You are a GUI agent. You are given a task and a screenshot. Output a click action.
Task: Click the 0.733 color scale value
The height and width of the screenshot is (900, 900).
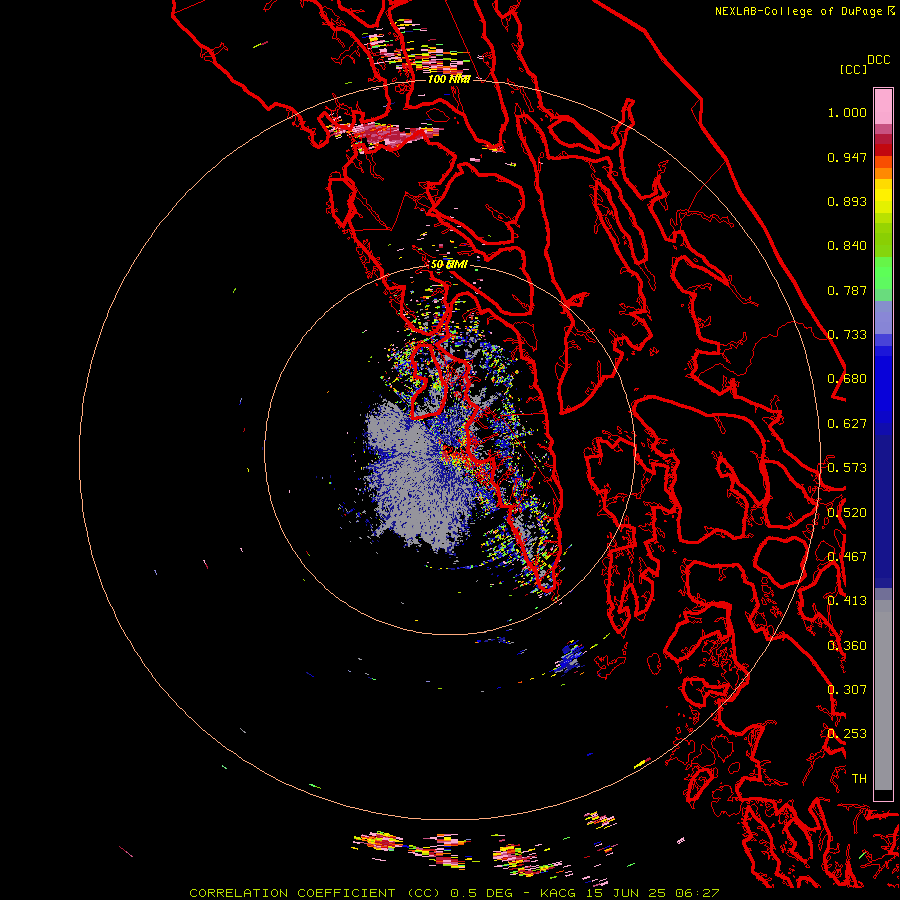tap(847, 335)
